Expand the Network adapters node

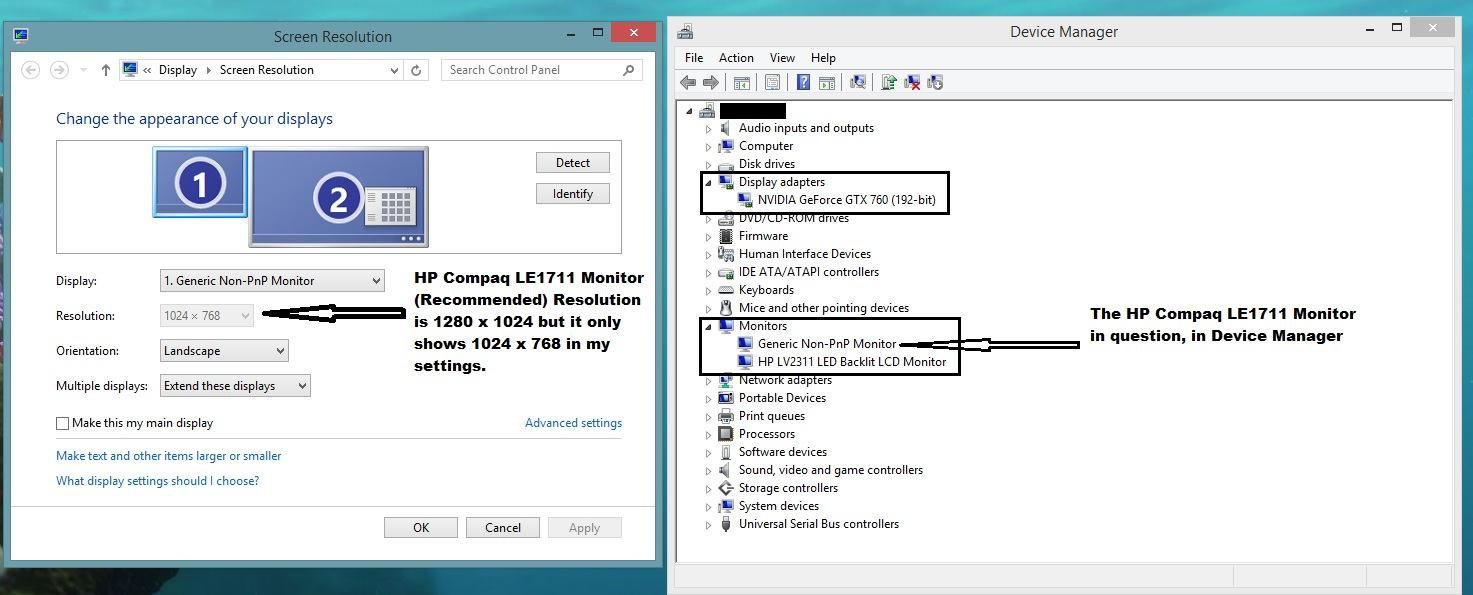[x=708, y=381]
